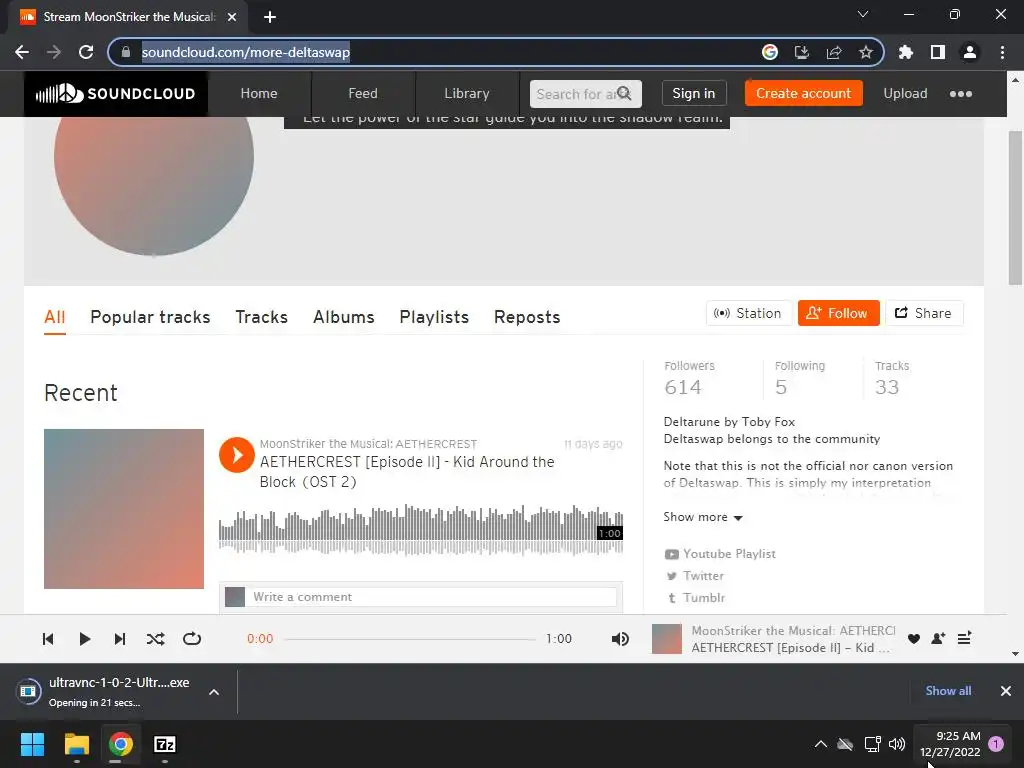Show hidden system tray icons
The image size is (1024, 768).
click(821, 744)
